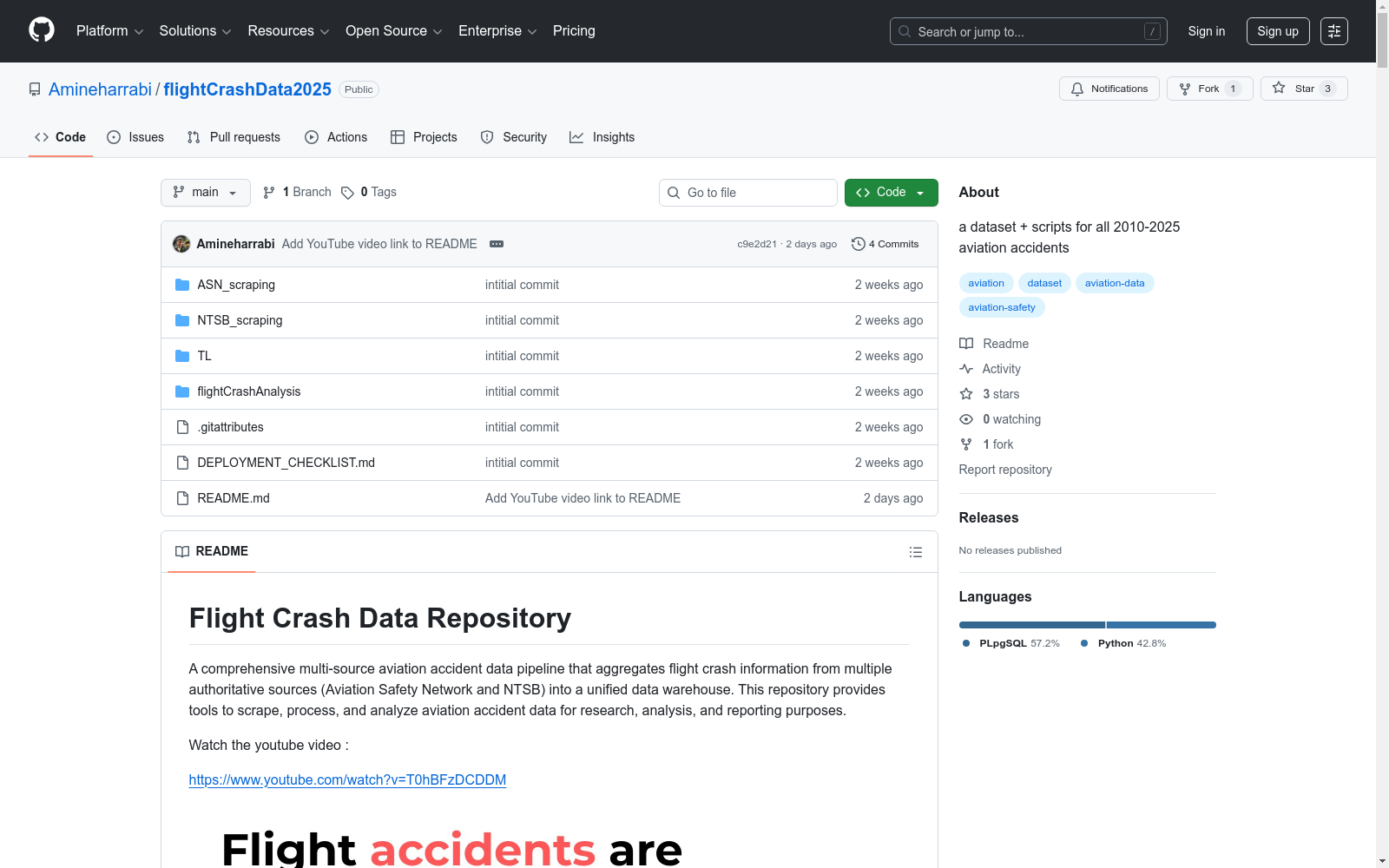Click the page vertical scrollbar
This screenshot has width=1389, height=868.
(1382, 434)
